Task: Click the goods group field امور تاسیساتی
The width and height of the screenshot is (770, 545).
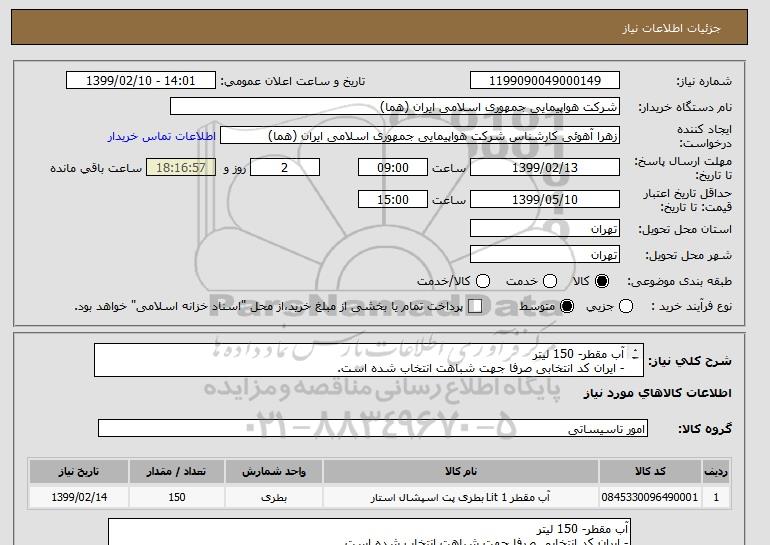Action: tap(373, 428)
